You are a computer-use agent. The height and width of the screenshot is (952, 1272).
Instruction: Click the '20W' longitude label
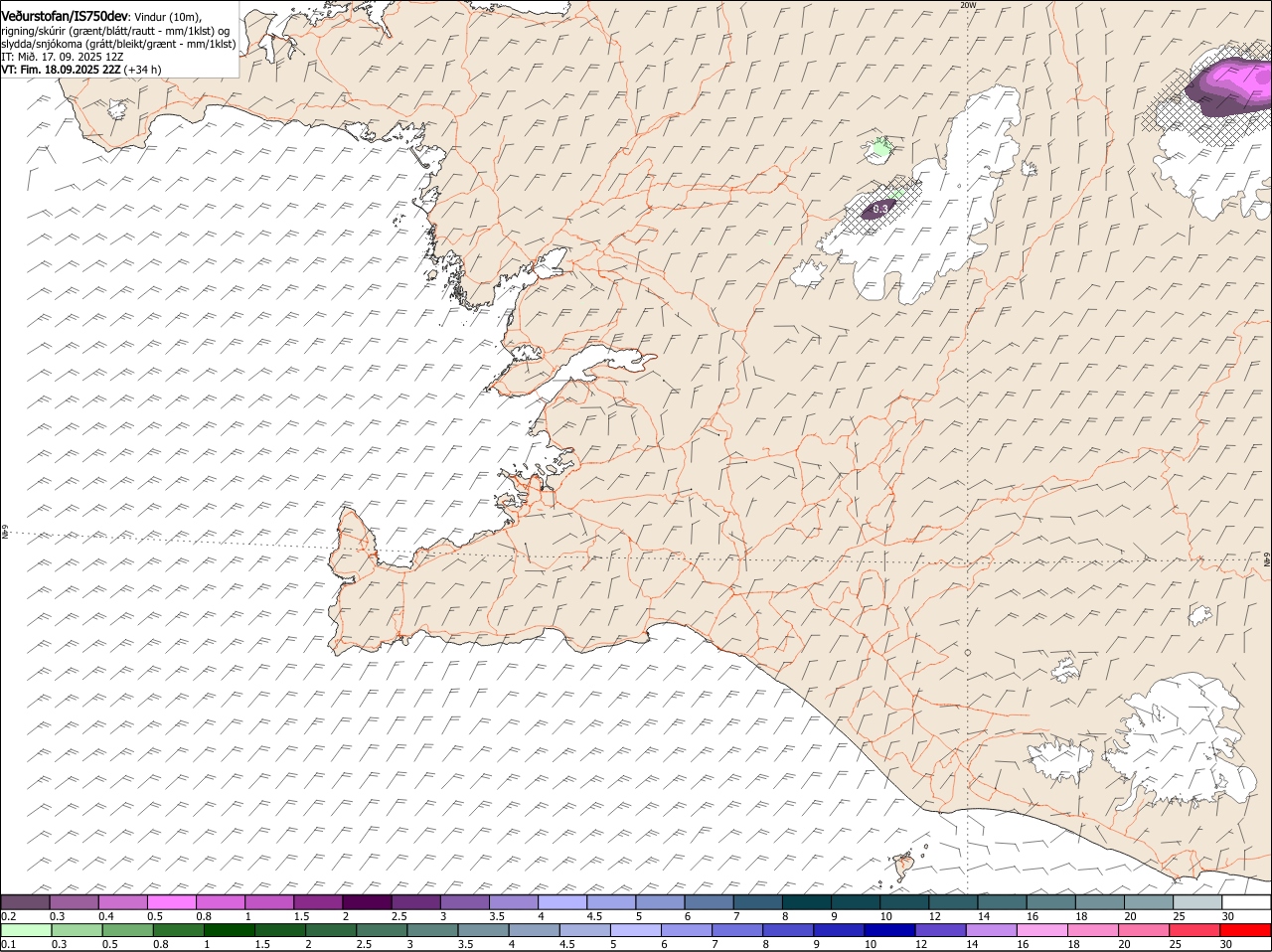(x=968, y=5)
